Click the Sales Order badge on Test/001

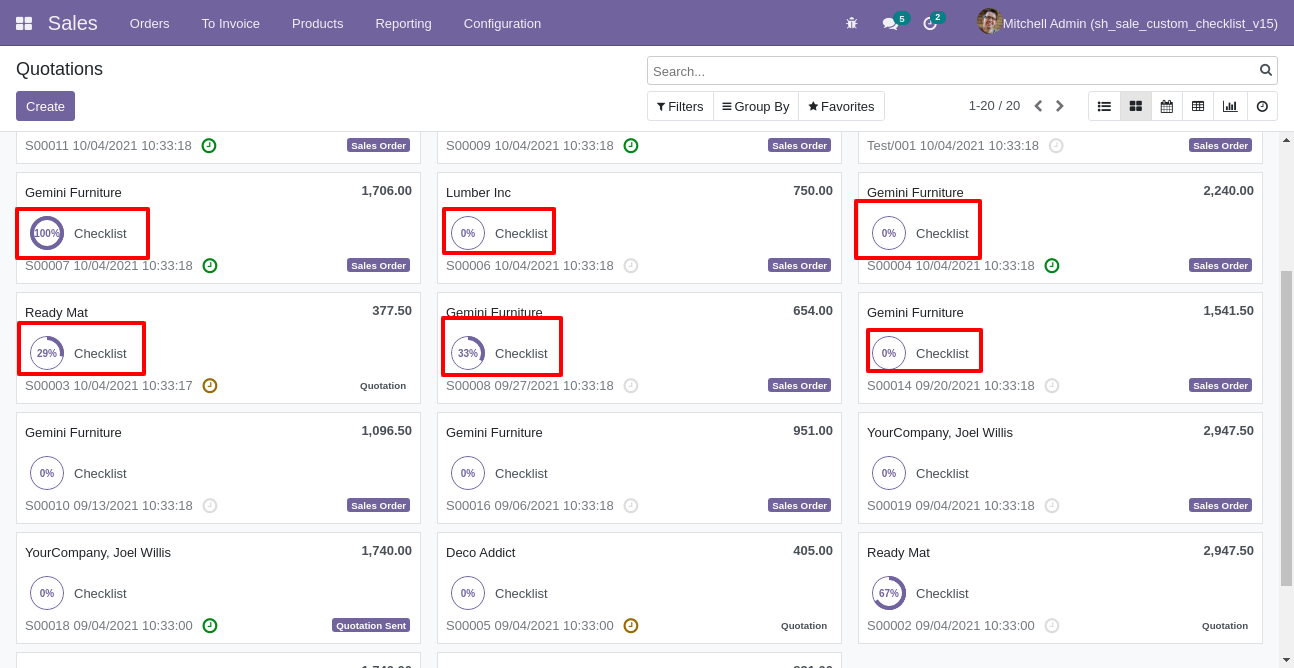[x=1220, y=146]
